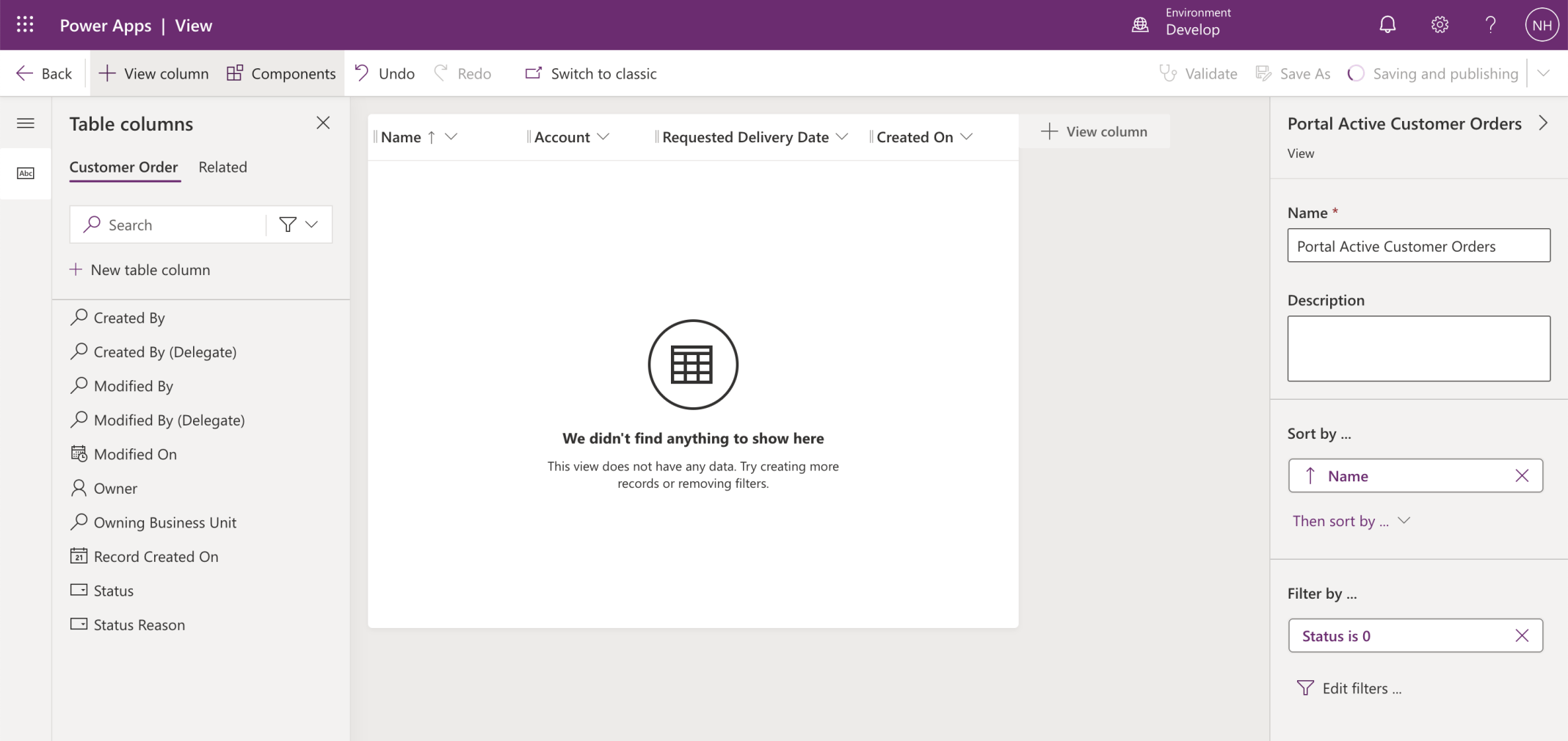The height and width of the screenshot is (741, 1568).
Task: Open the app launcher waffle icon
Action: tap(25, 25)
